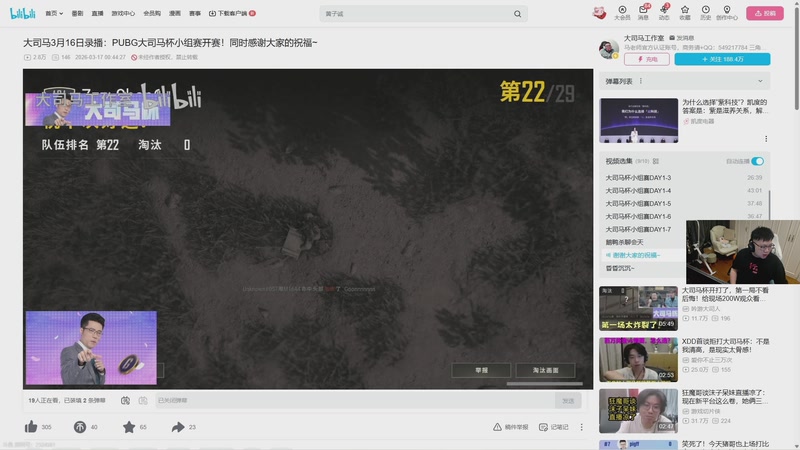Screen dimensions: 800x450
Task: Focus the danmaku input field
Action: (x=355, y=401)
